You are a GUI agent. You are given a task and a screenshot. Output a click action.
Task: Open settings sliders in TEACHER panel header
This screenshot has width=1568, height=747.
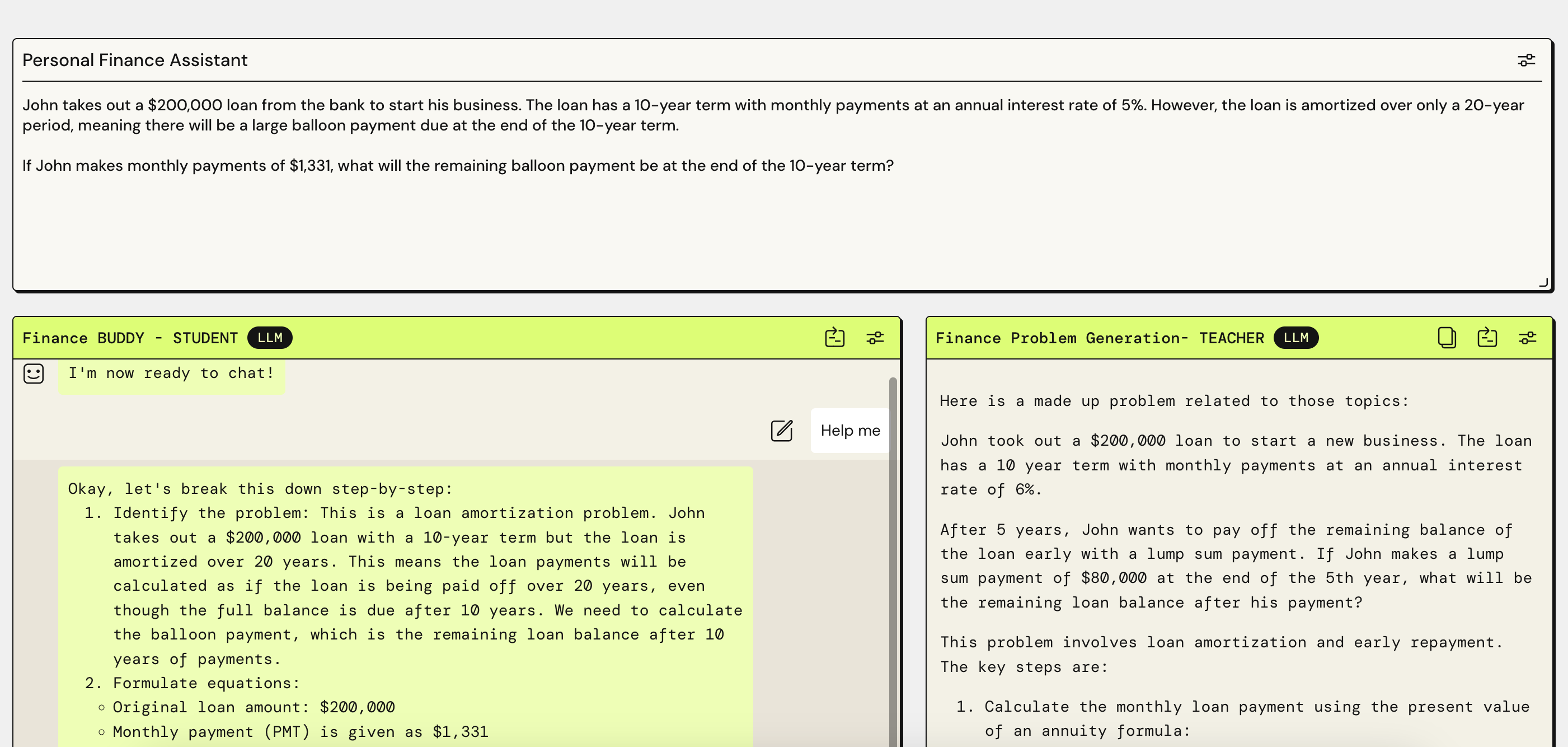point(1527,338)
